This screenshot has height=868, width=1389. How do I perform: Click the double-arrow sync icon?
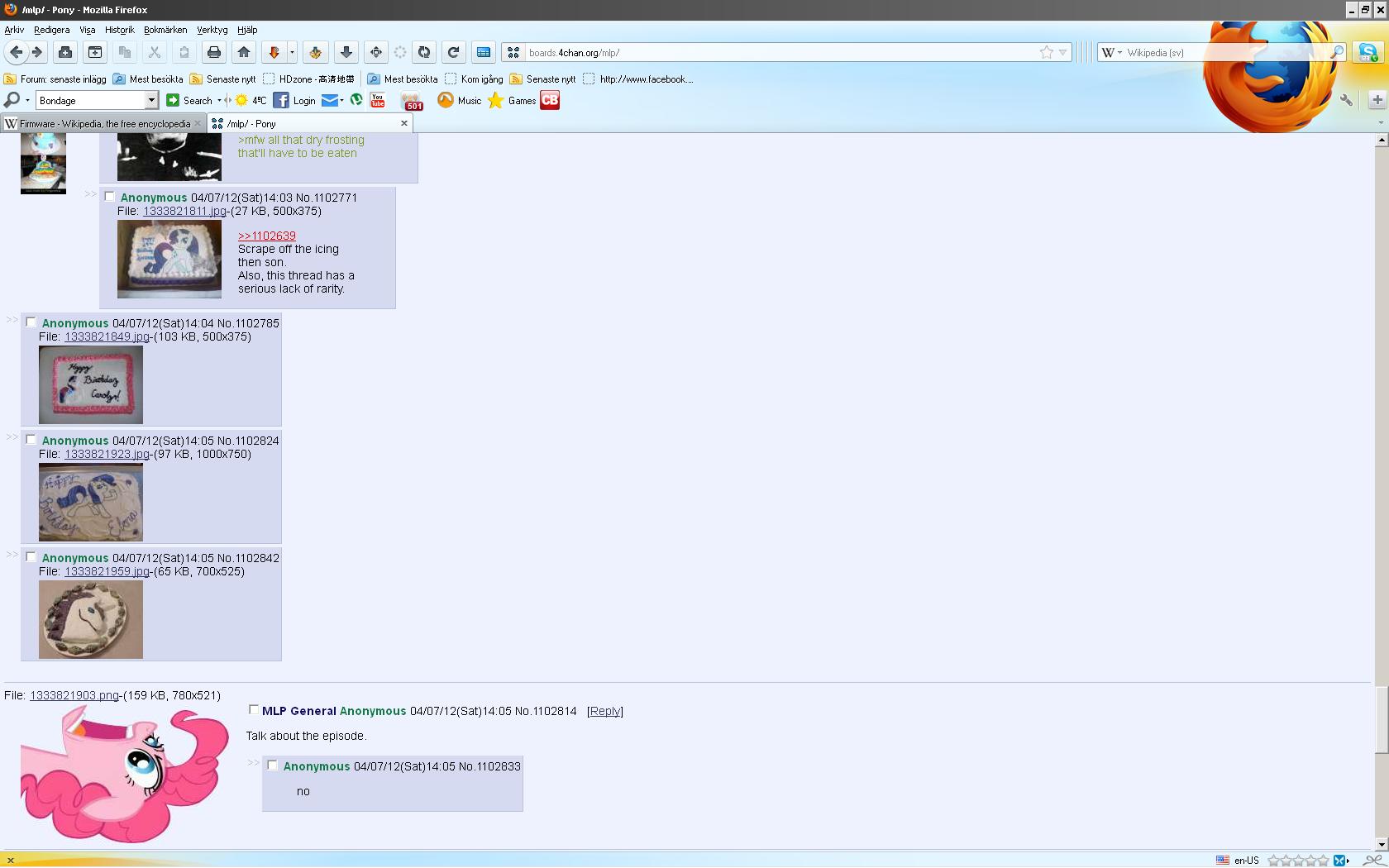tap(424, 52)
